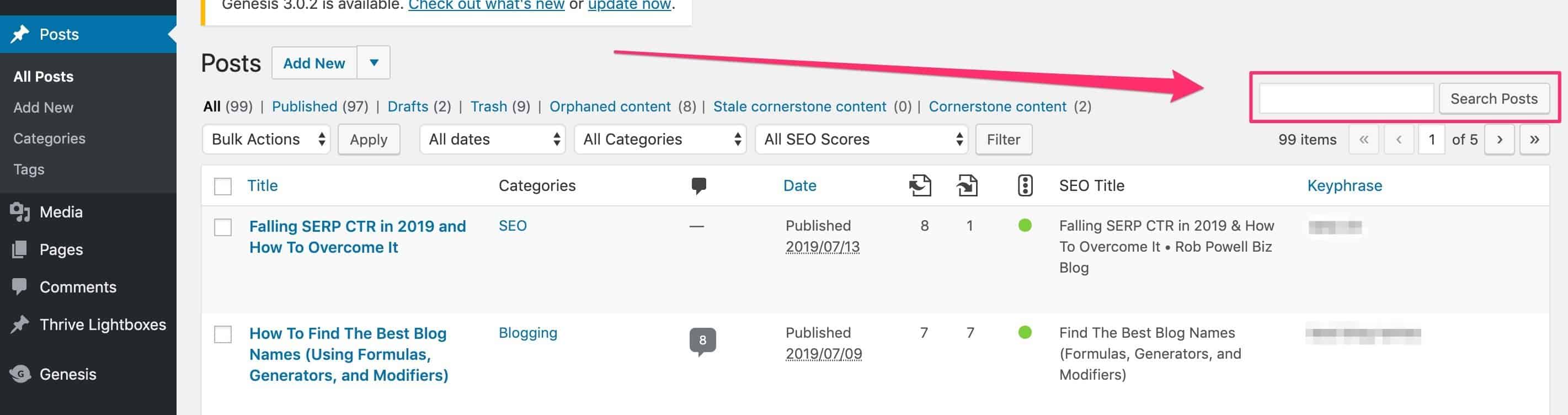This screenshot has height=415, width=1568.
Task: Filter by Orphaned content link
Action: coord(610,107)
